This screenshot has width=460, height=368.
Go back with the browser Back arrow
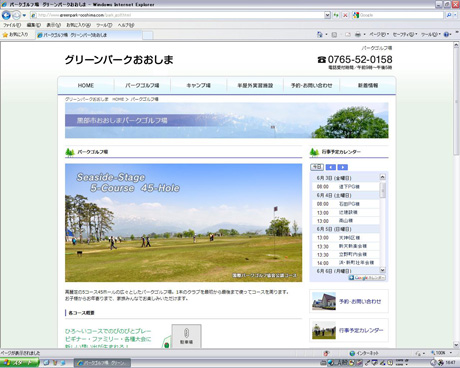pyautogui.click(x=6, y=15)
